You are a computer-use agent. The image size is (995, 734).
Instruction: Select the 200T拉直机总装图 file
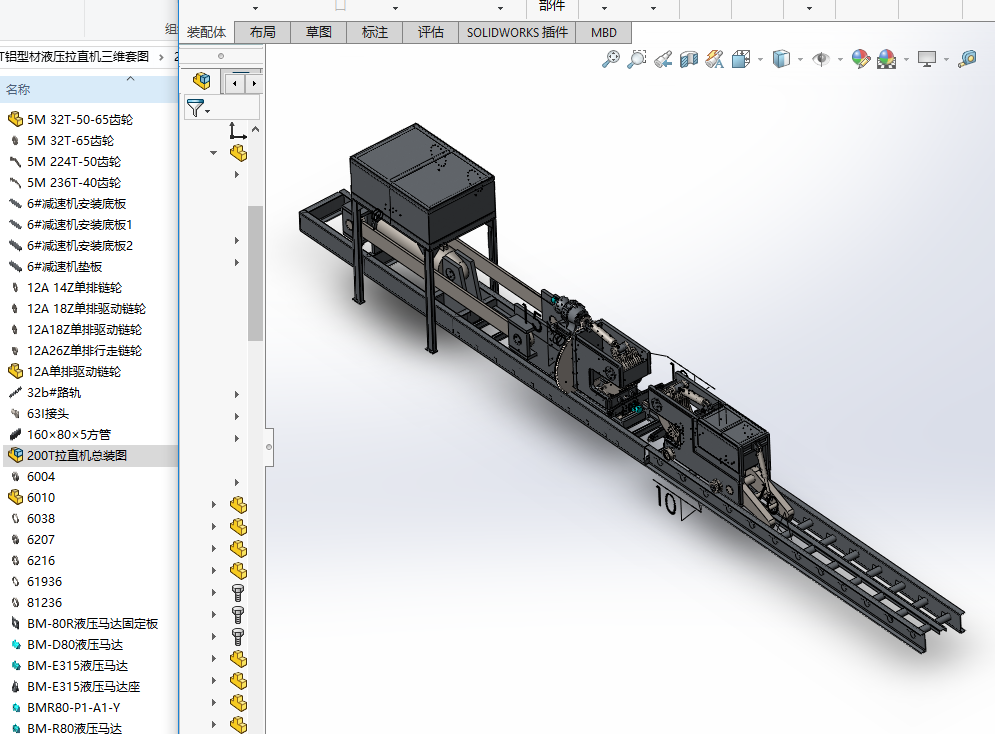(76, 456)
